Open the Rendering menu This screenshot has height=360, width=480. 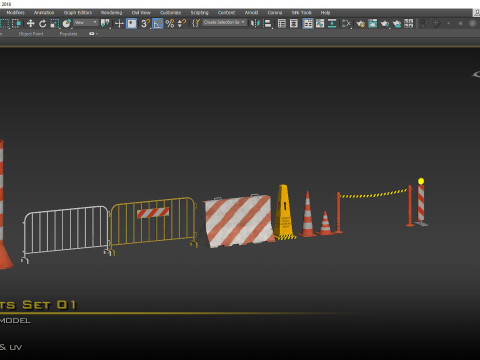(111, 13)
